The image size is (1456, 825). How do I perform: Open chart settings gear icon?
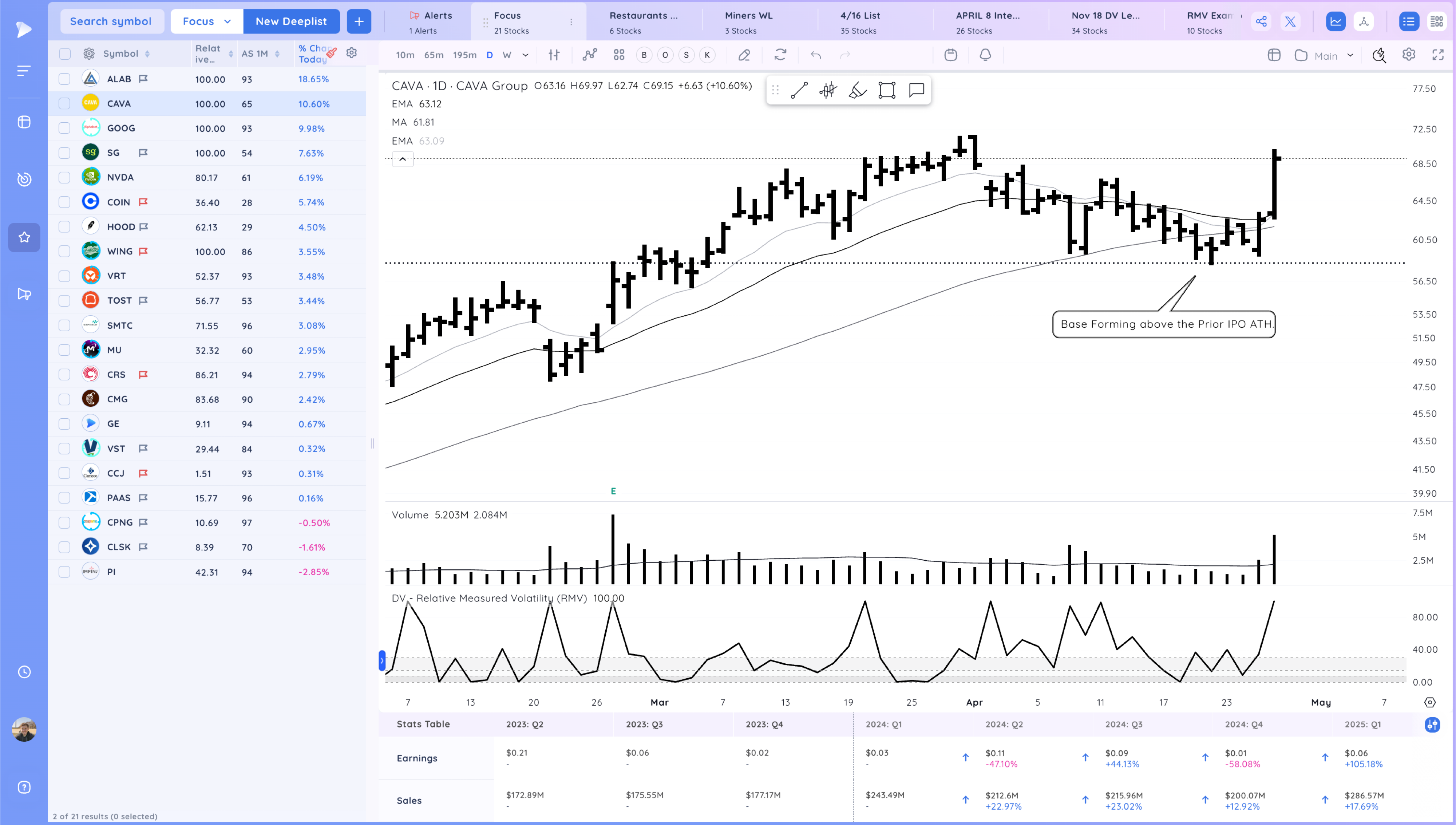click(x=1408, y=55)
